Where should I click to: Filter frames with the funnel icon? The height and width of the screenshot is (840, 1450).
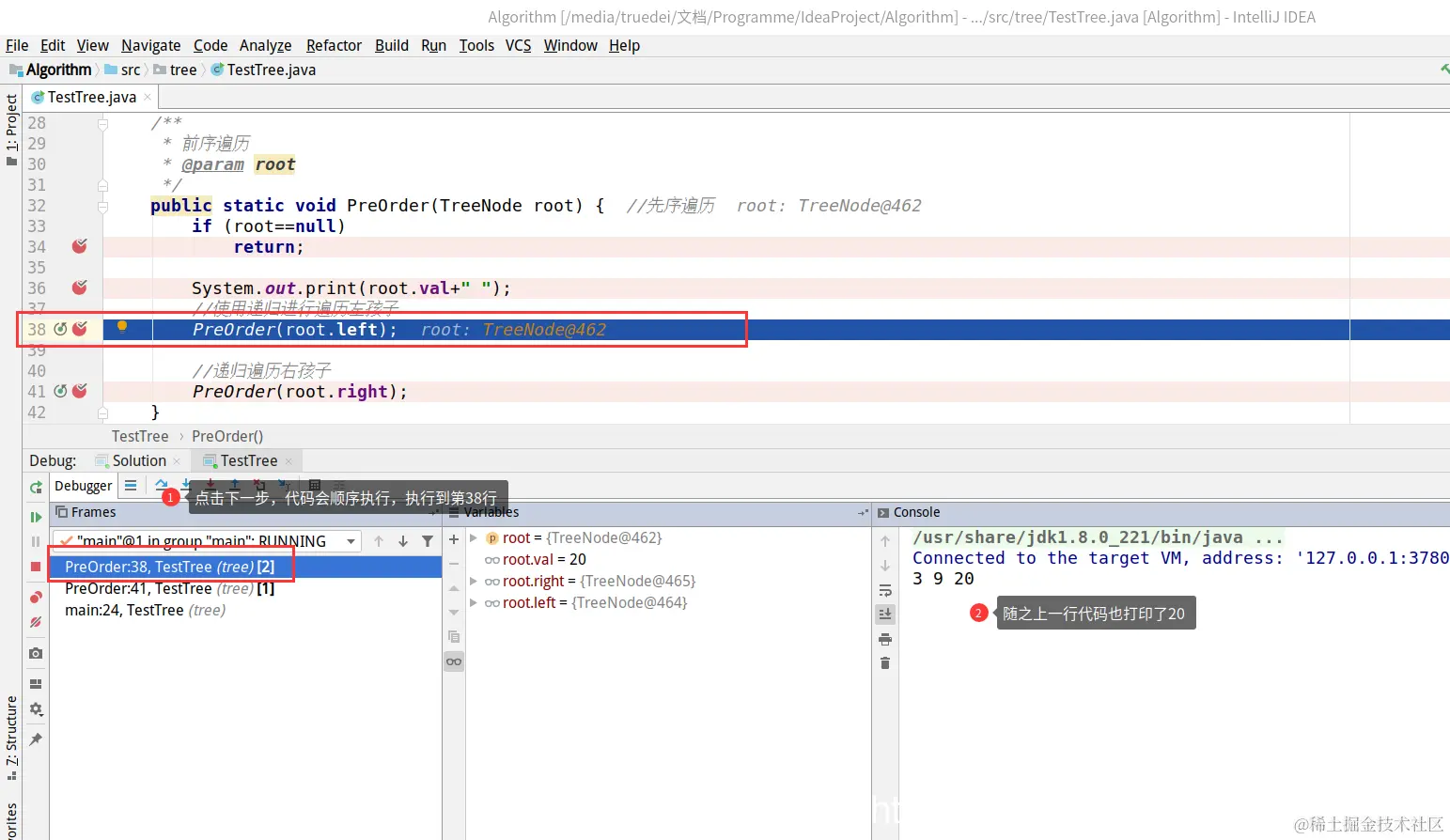428,541
